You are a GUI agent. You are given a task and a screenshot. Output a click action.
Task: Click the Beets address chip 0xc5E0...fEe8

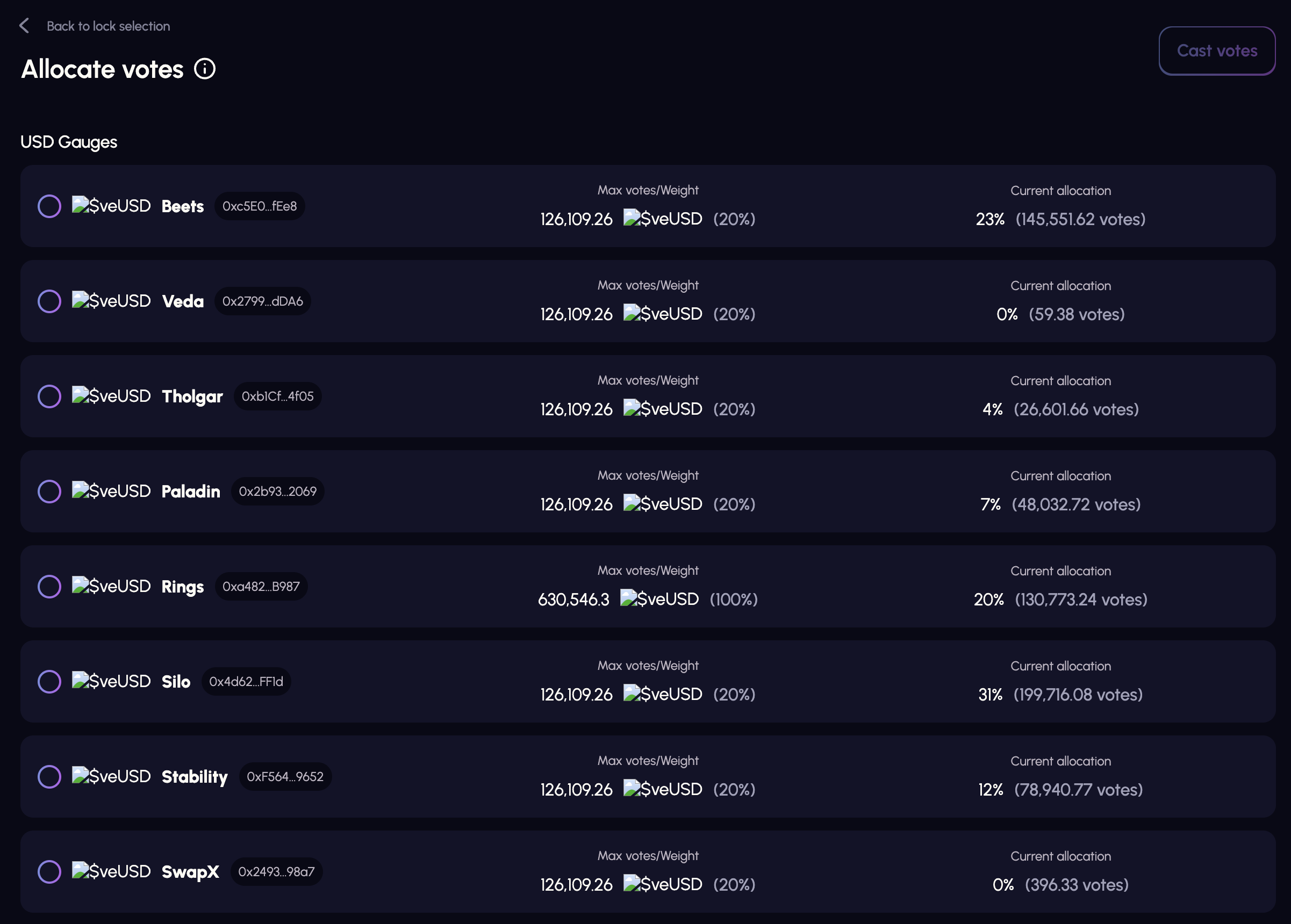pyautogui.click(x=260, y=206)
